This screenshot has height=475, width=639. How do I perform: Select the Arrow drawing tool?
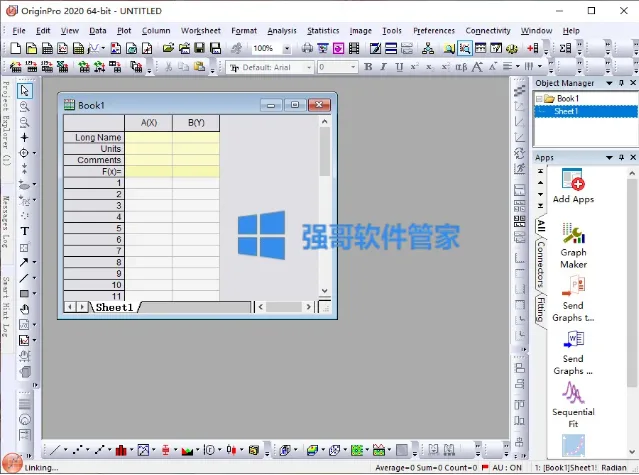(x=24, y=262)
